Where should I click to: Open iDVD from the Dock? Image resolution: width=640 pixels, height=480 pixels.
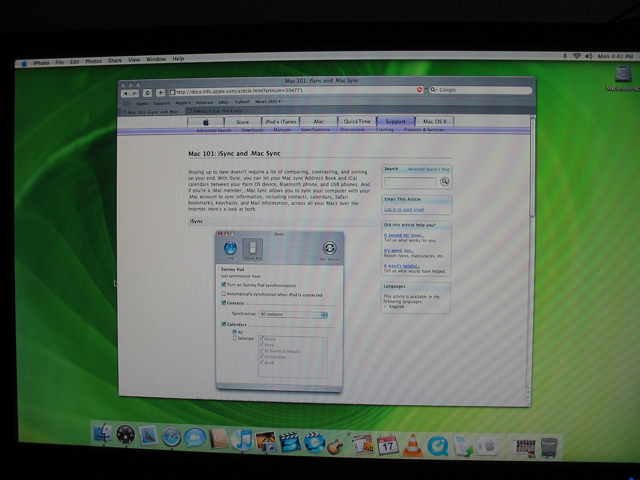tap(314, 443)
